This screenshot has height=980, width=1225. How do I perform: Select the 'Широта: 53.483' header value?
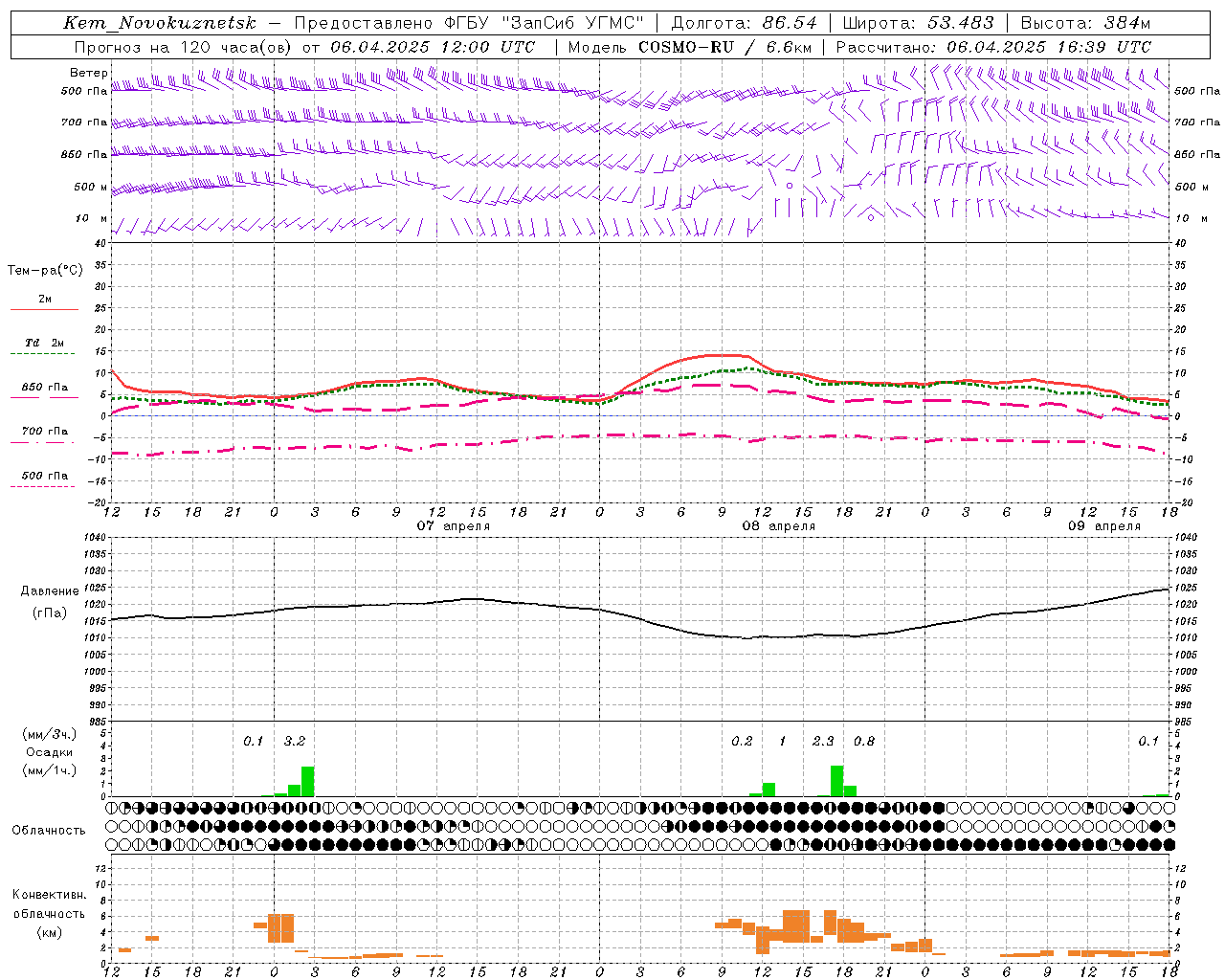918,23
